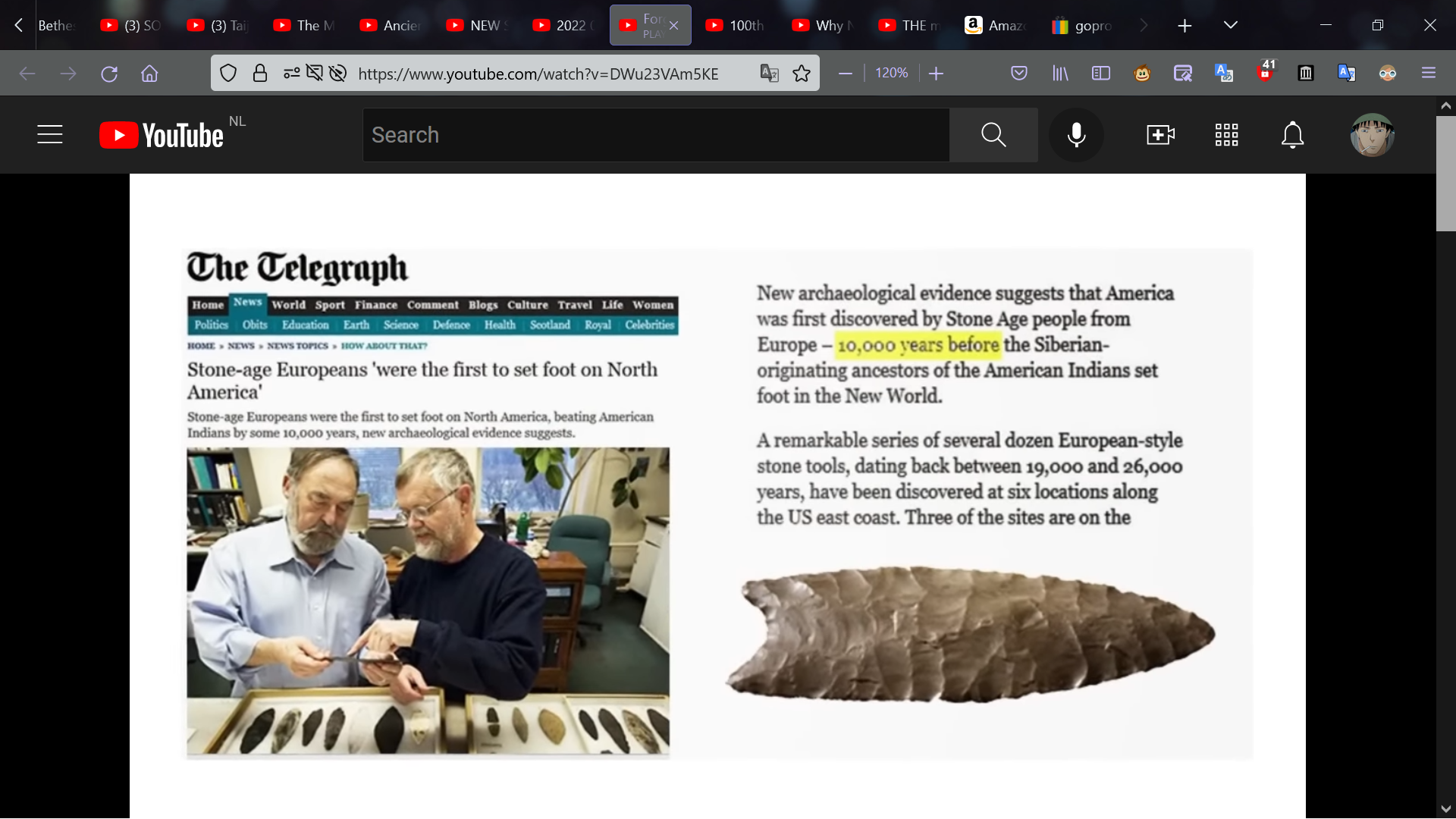This screenshot has width=1456, height=819.
Task: Start voice search with microphone icon
Action: [1076, 135]
